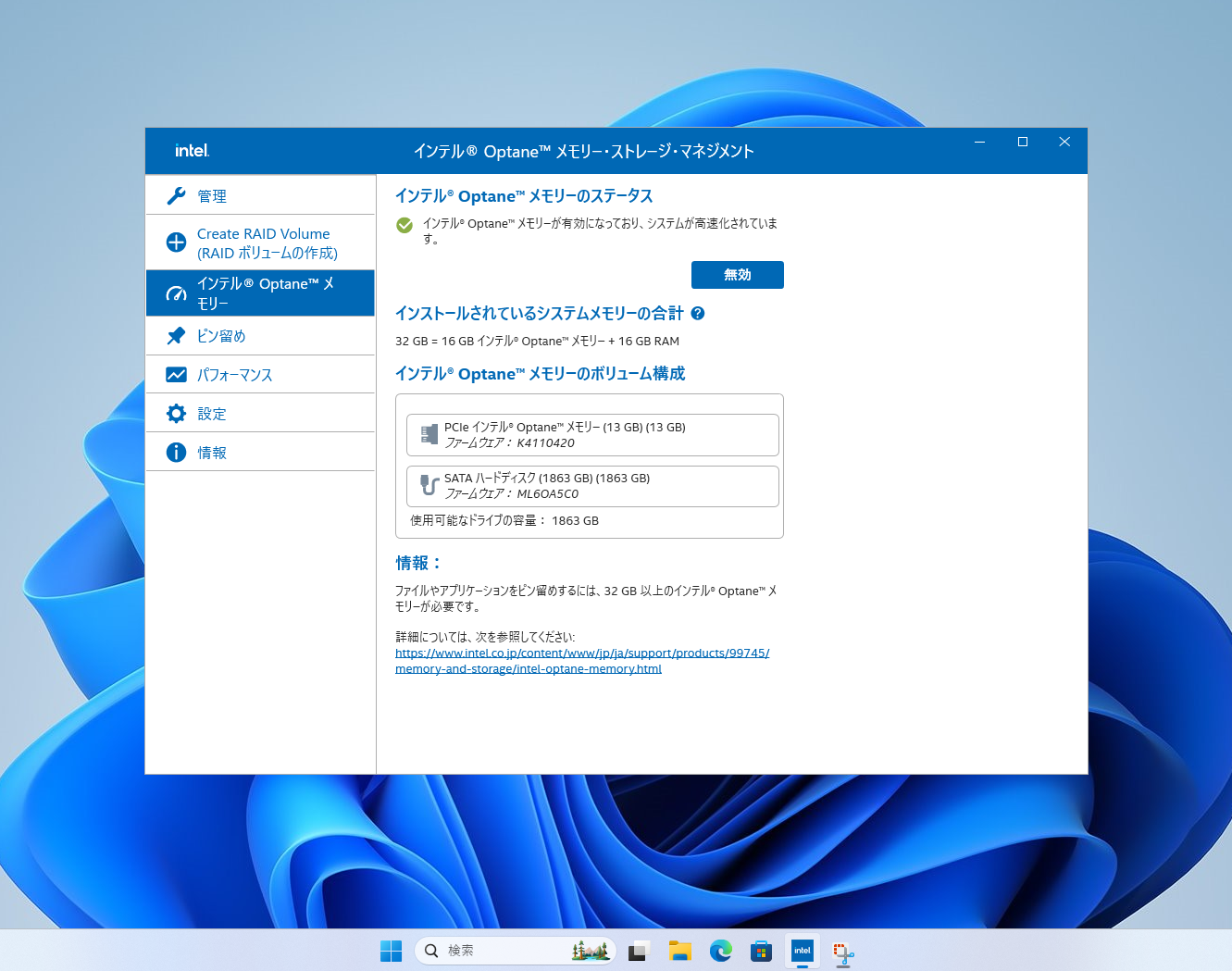Switch to the パフォーマンス page

(x=260, y=375)
